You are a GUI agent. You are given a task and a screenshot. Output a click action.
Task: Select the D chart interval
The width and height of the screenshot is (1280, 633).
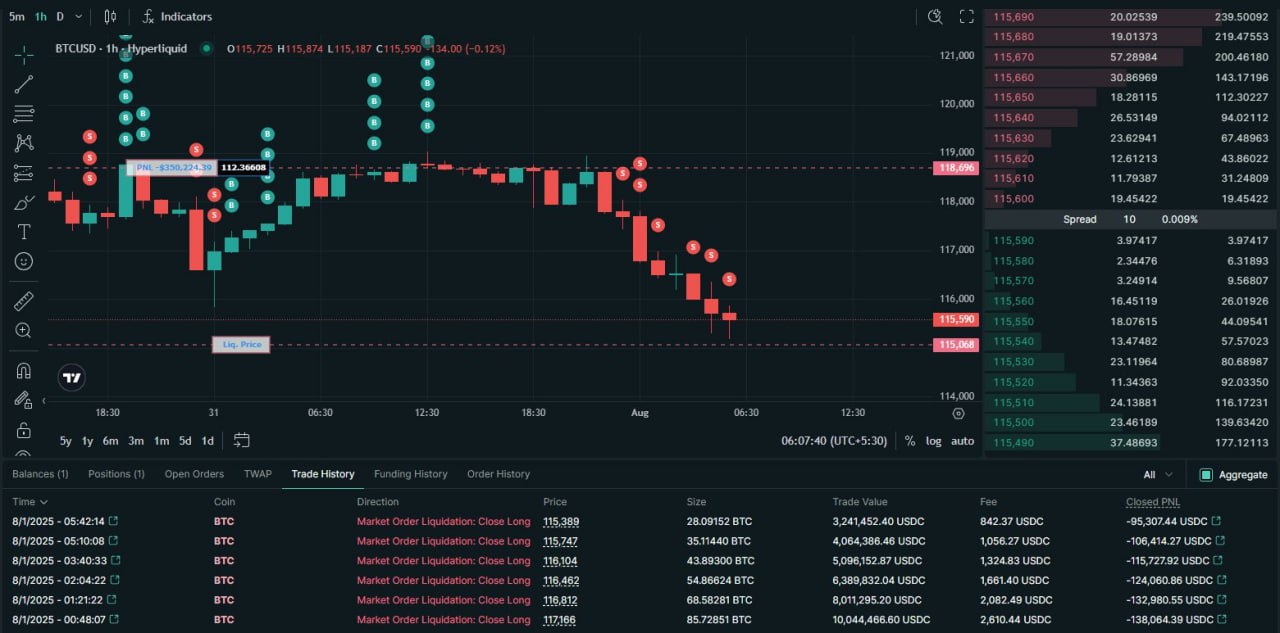(x=60, y=17)
